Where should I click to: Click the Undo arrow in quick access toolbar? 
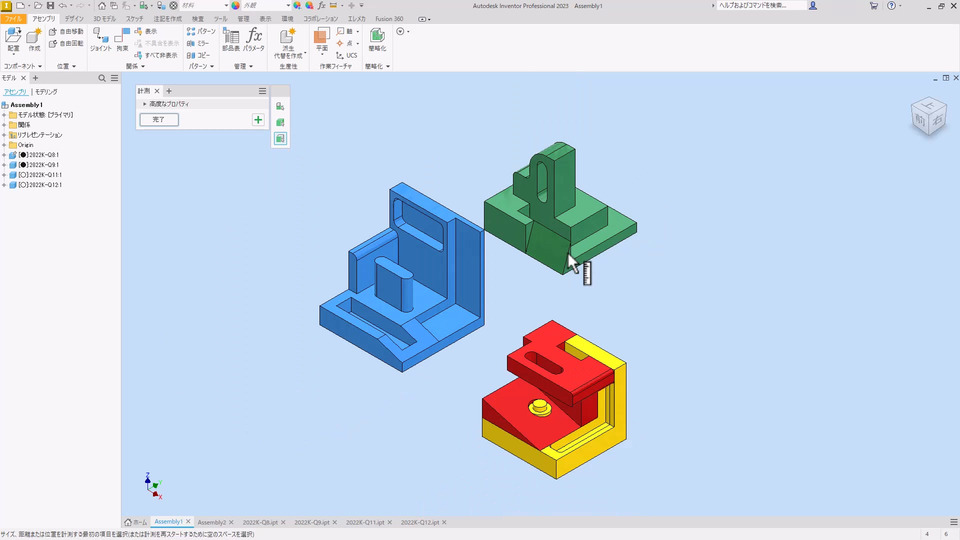[x=62, y=6]
